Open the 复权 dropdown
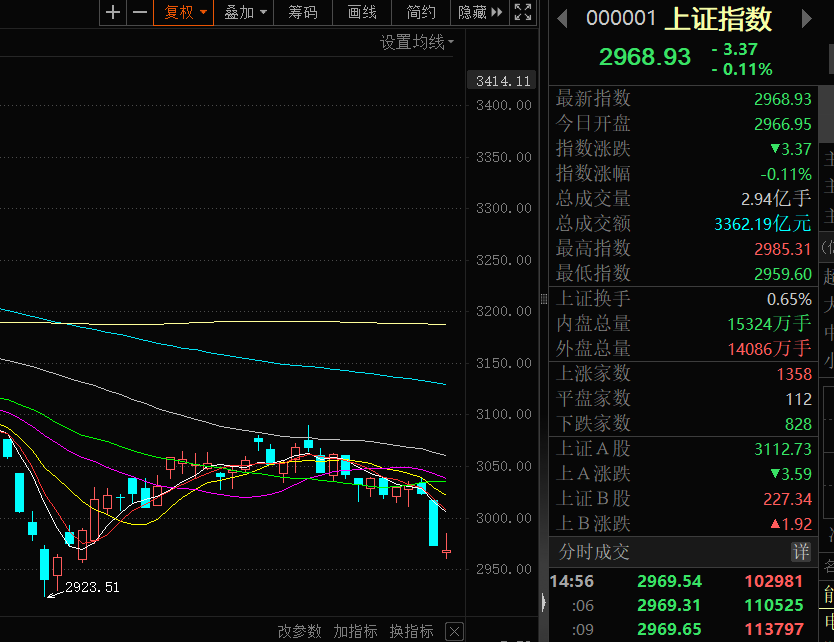Screen dimensions: 834x642 (x=184, y=12)
